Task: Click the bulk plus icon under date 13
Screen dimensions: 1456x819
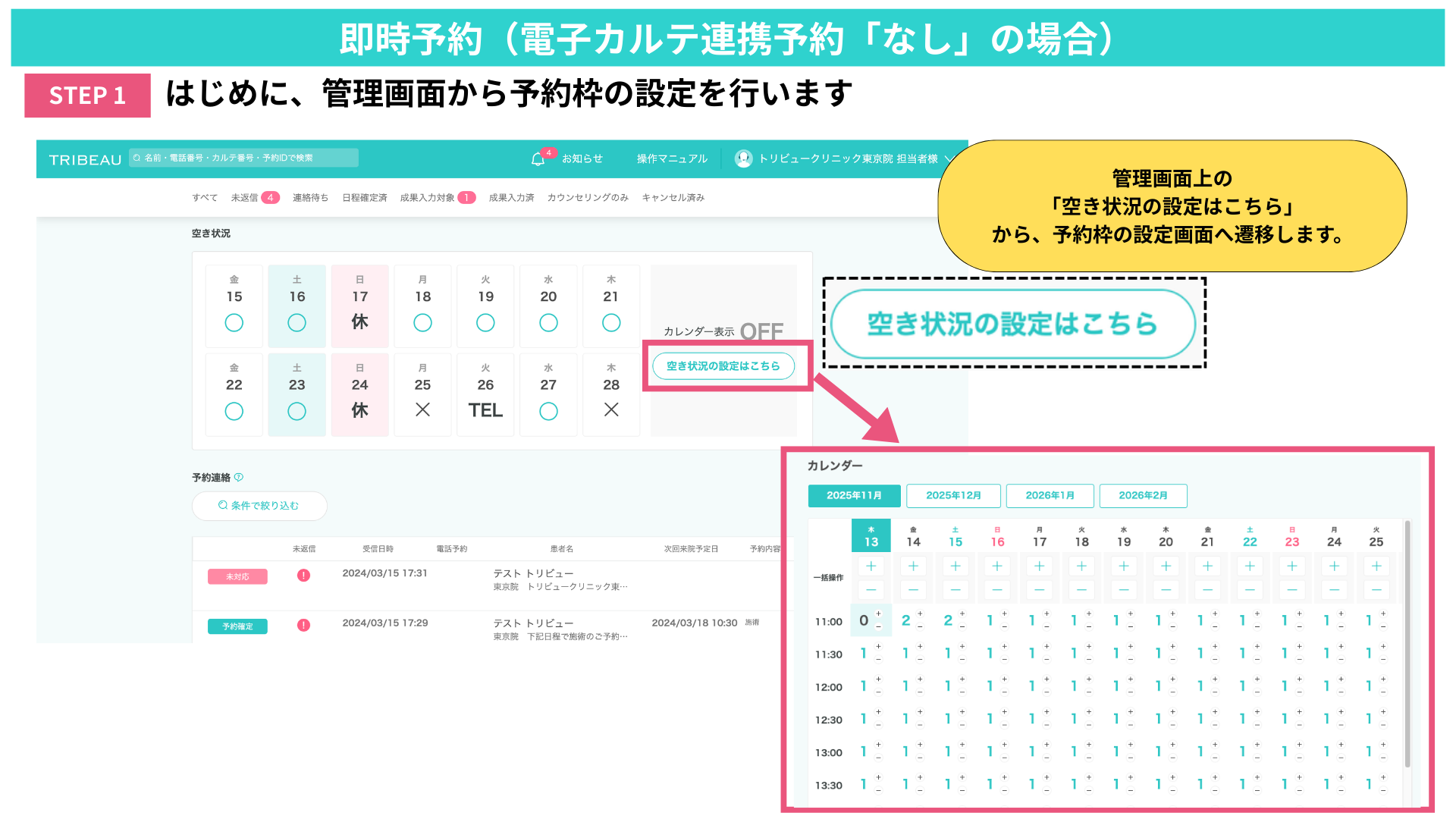Action: coord(871,566)
